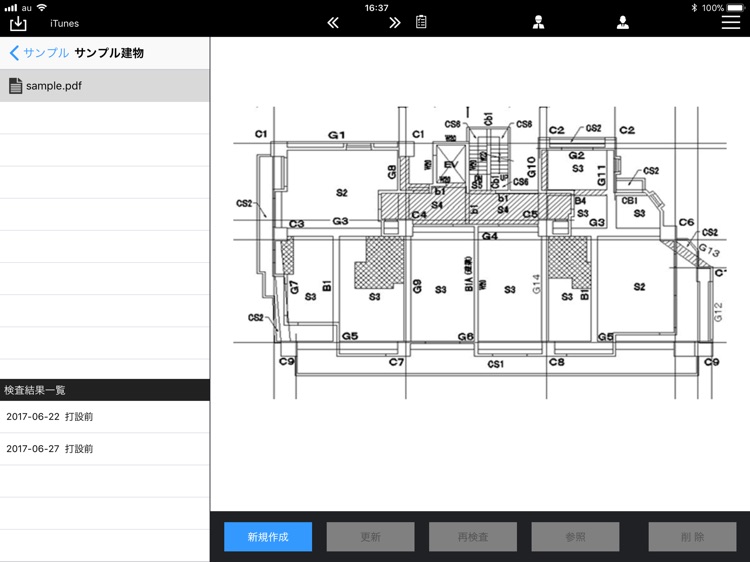750x562 pixels.
Task: Go back to サンプル list
Action: coord(39,53)
